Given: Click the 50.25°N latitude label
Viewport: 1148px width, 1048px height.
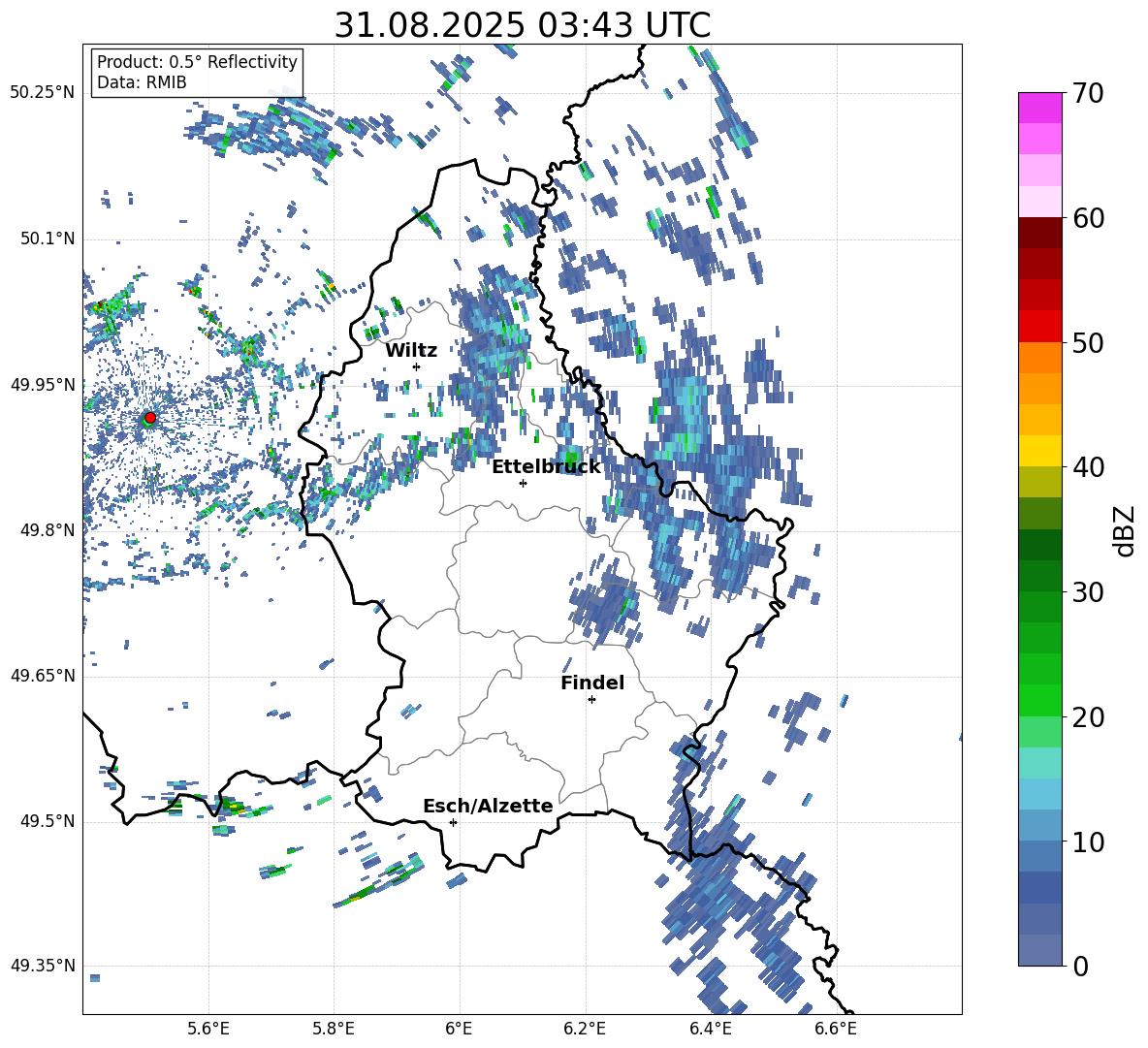Looking at the screenshot, I should (x=43, y=93).
